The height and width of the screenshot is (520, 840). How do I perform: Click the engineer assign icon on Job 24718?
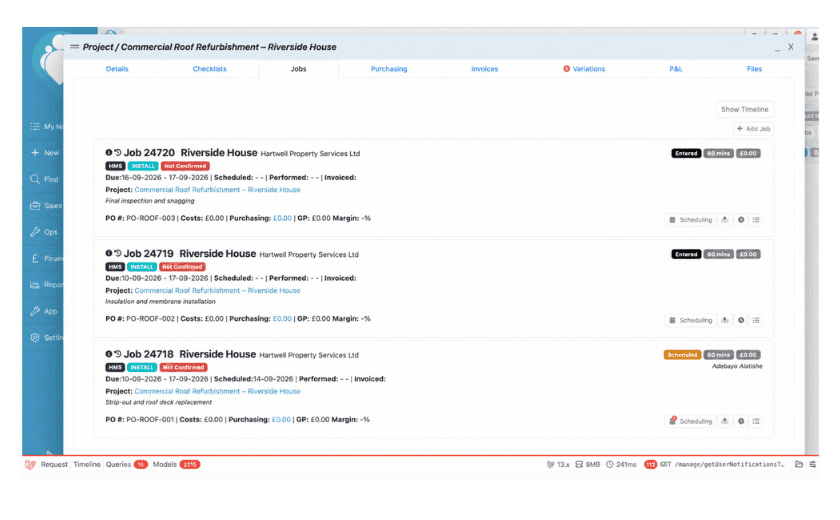click(x=725, y=421)
